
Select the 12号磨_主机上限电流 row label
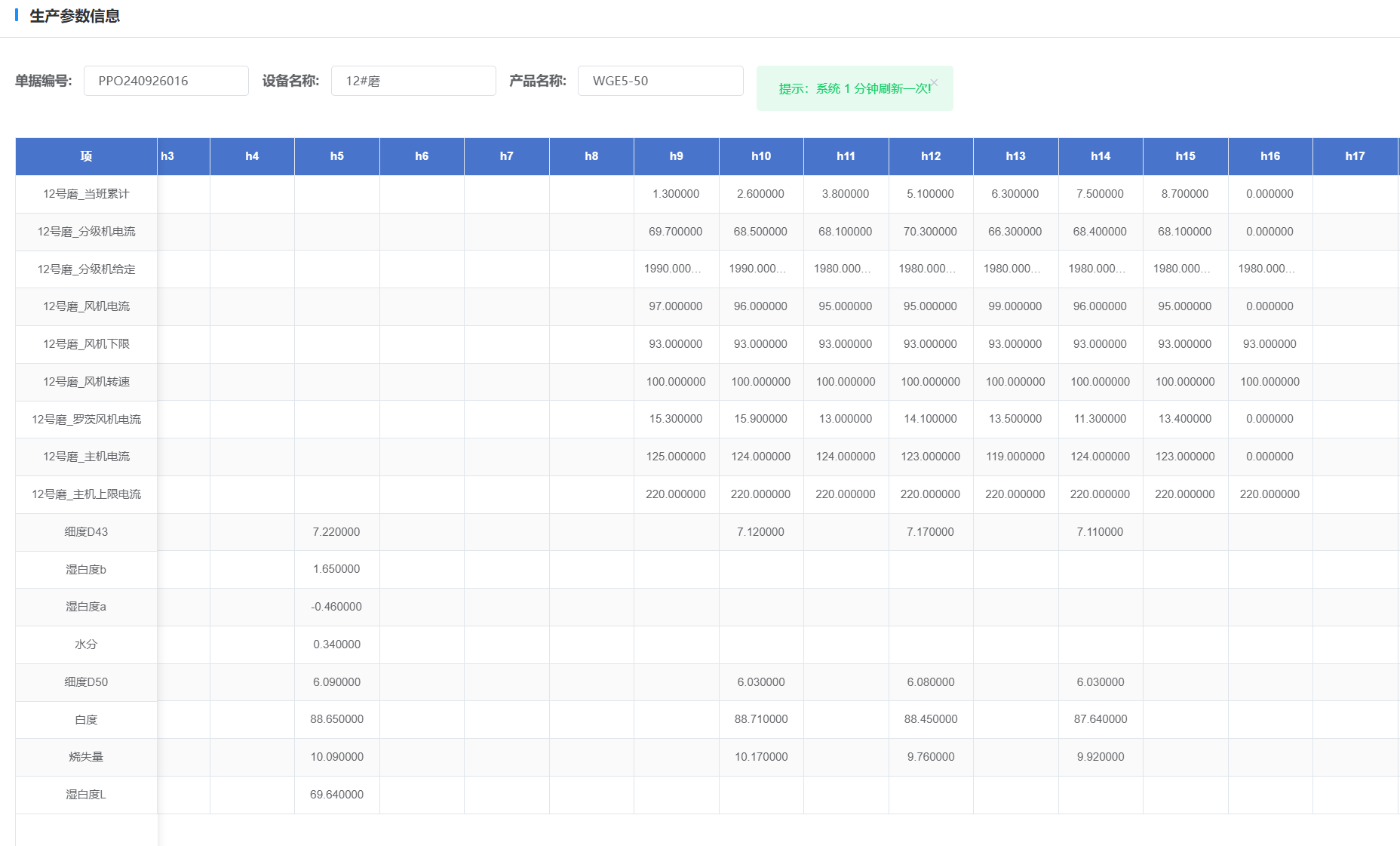tap(86, 494)
